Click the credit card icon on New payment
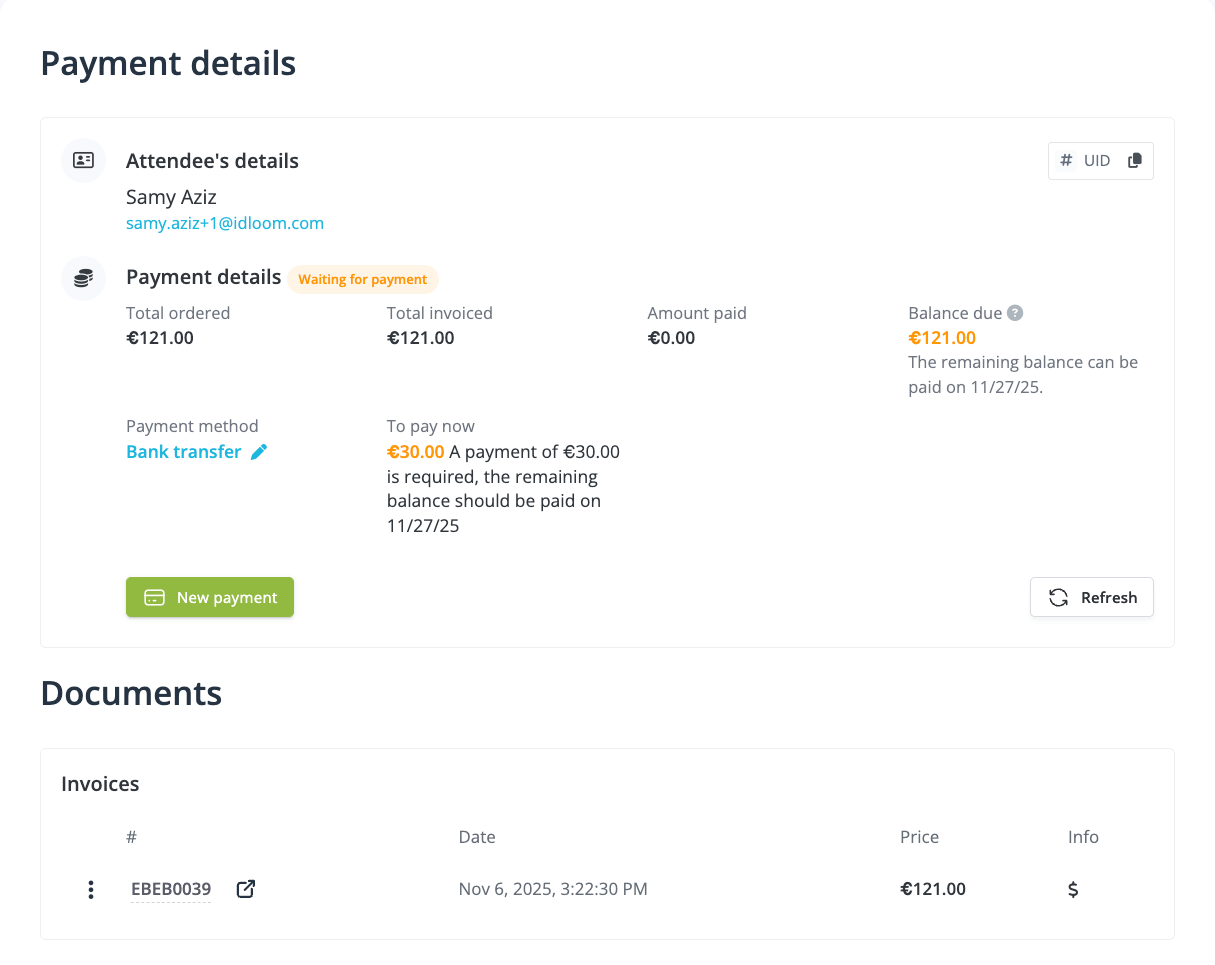 coord(152,597)
